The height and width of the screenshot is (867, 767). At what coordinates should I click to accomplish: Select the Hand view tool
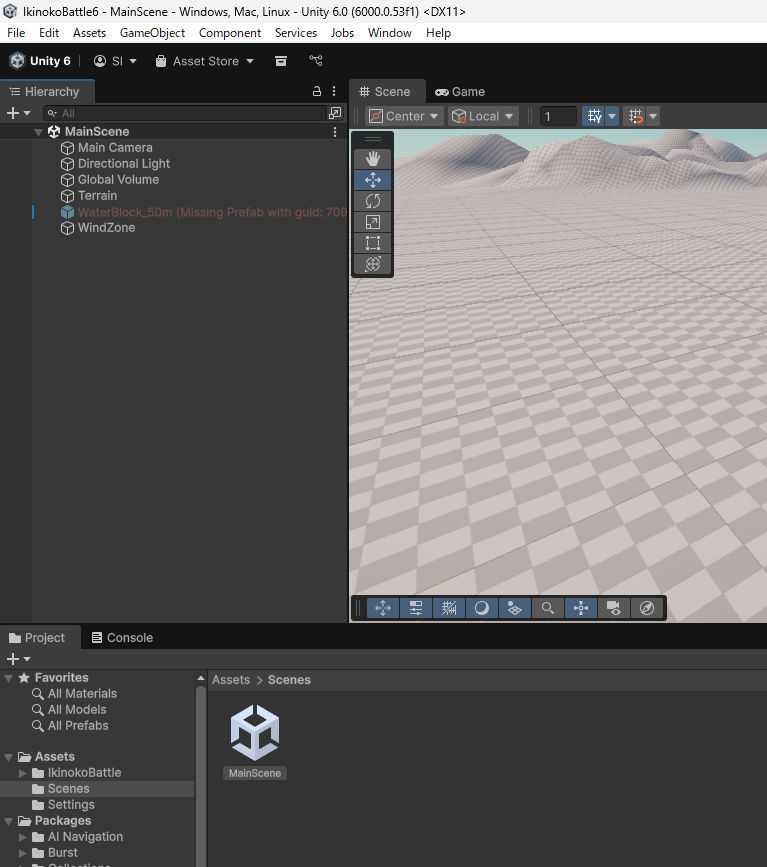372,159
